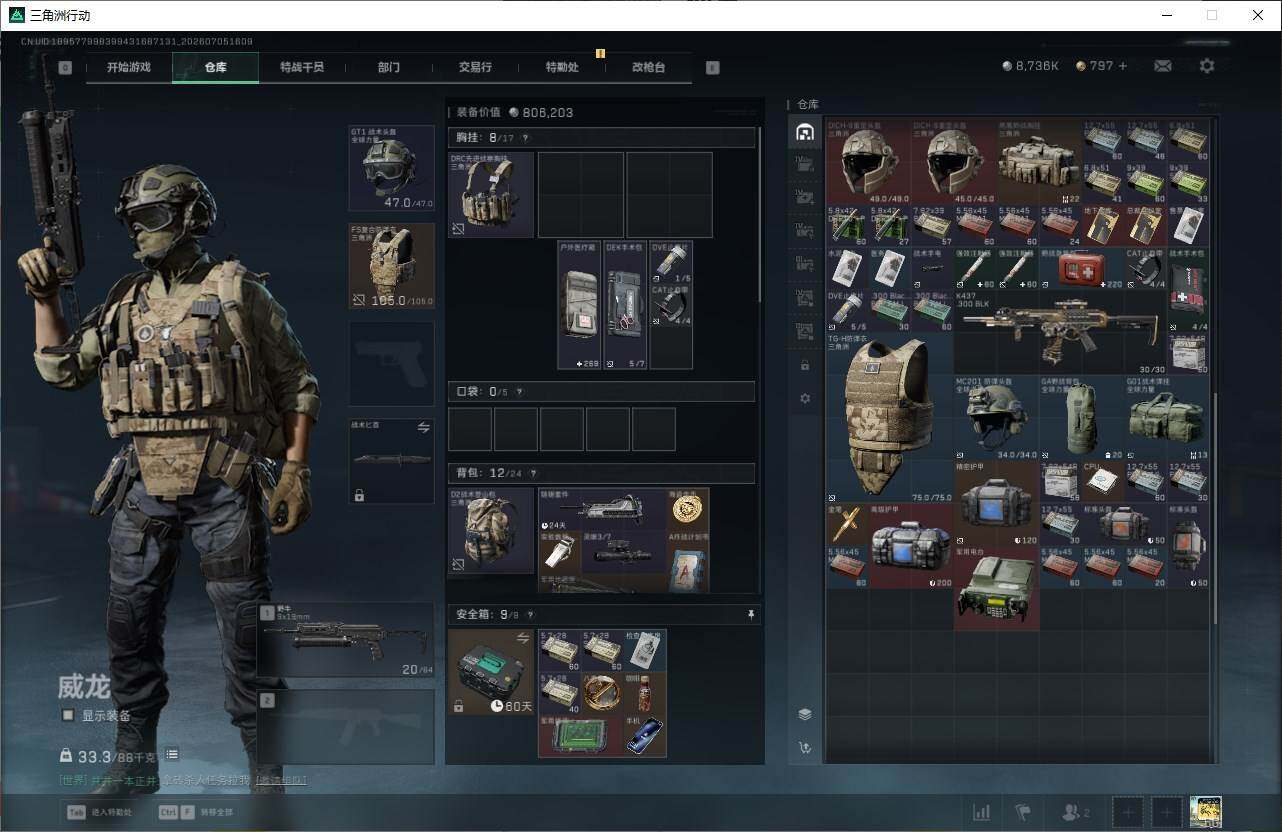Go to the 交易行 tab
The height and width of the screenshot is (832, 1282).
point(475,67)
